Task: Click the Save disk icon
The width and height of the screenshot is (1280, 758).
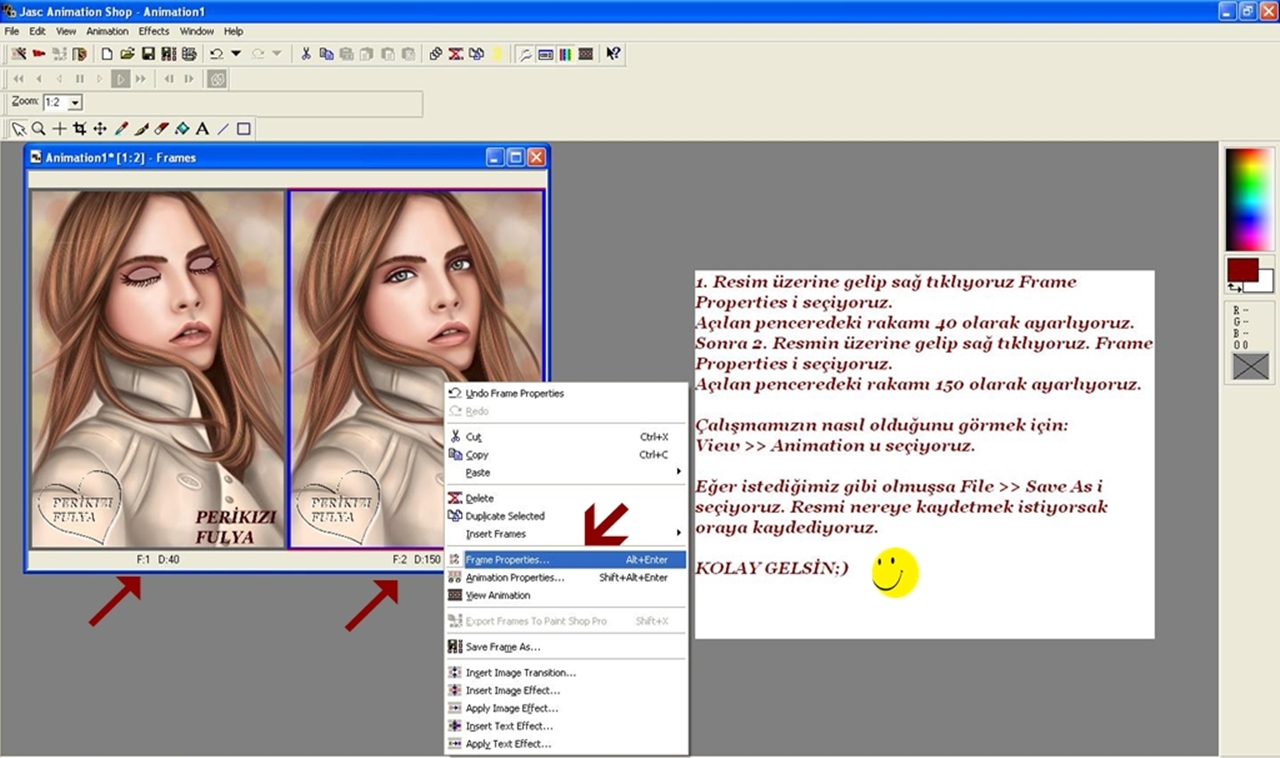Action: point(148,54)
